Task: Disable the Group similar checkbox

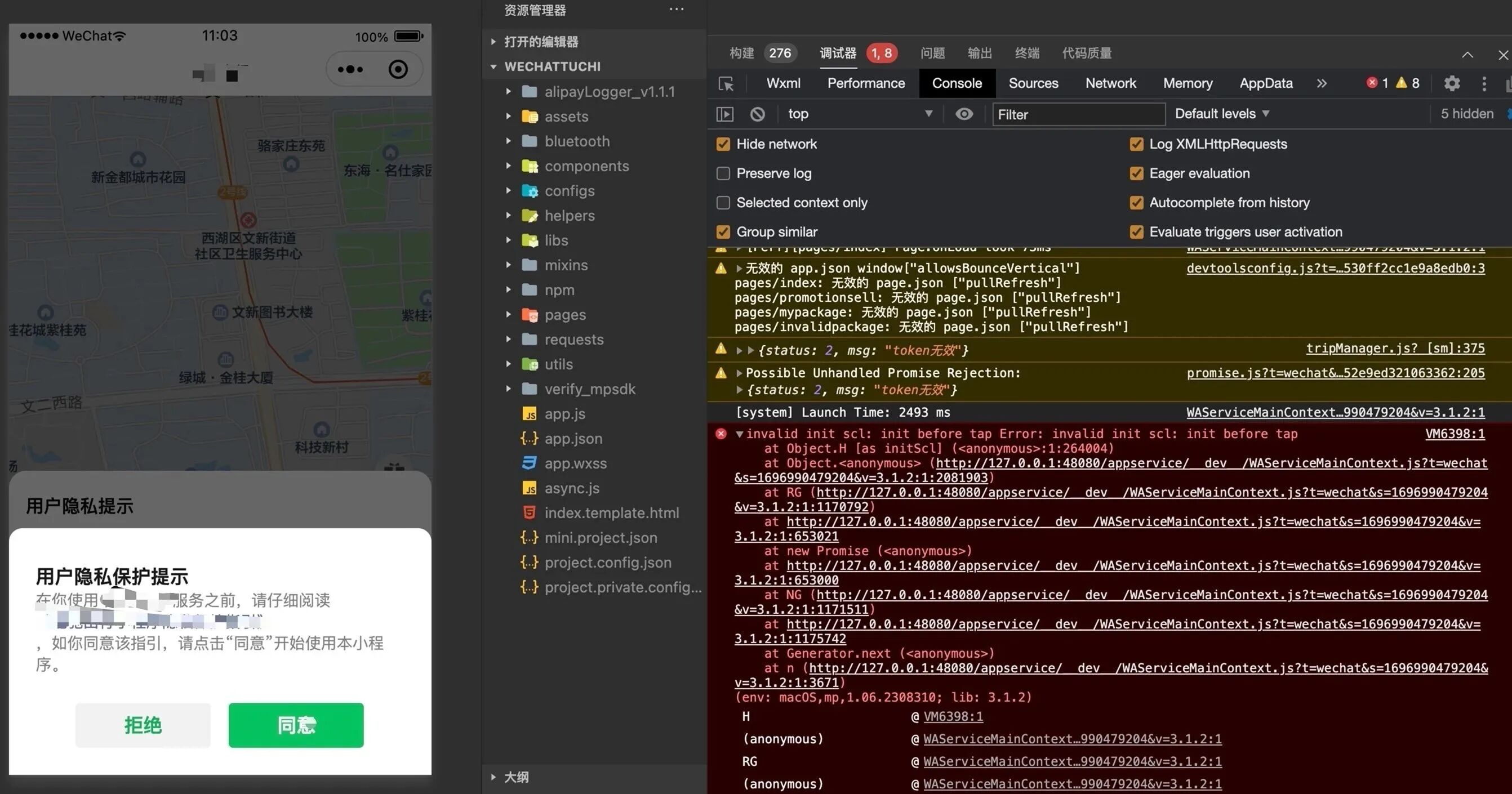Action: 723,233
